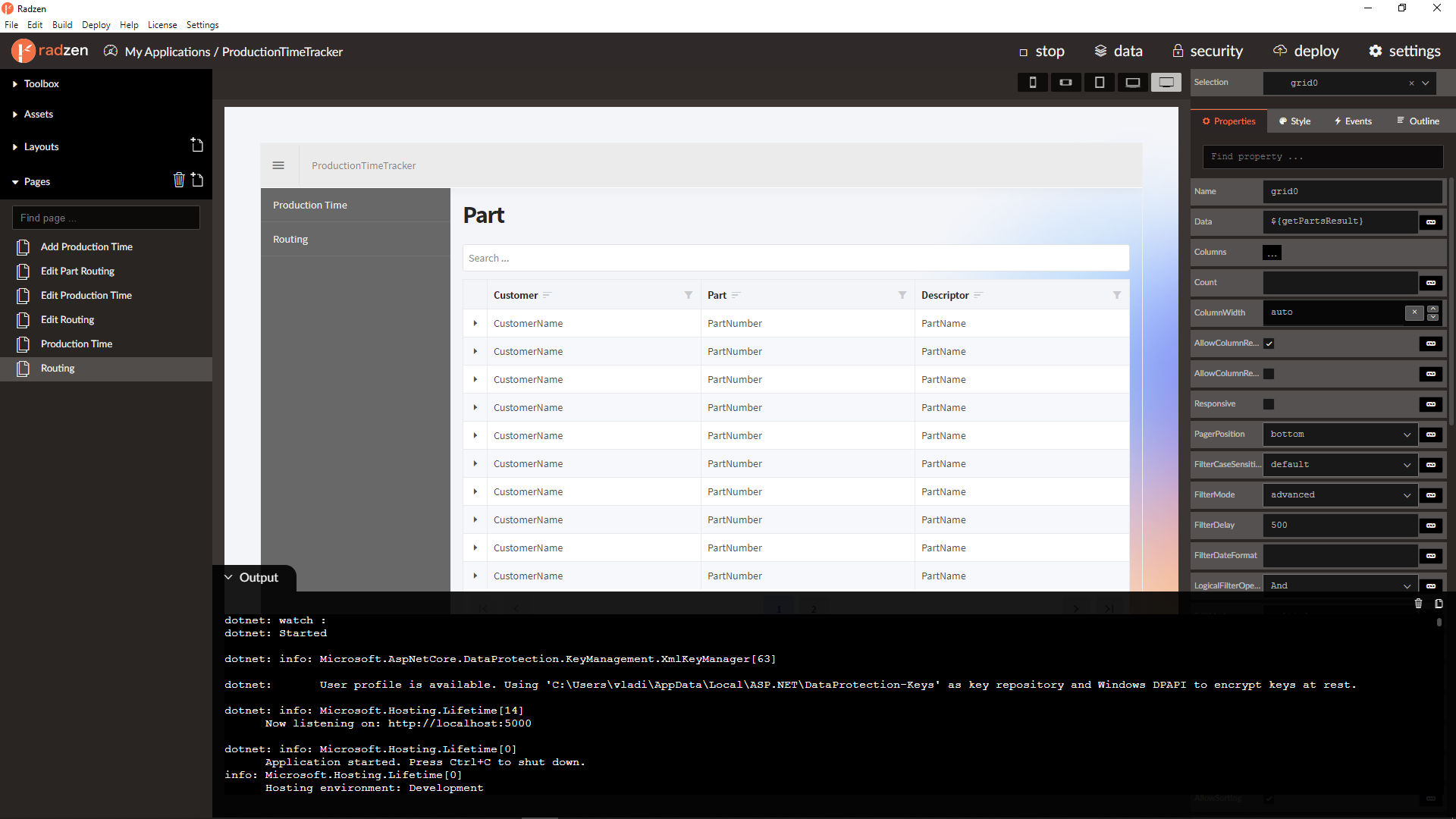
Task: Select the phone portrait preview icon
Action: coord(1032,83)
